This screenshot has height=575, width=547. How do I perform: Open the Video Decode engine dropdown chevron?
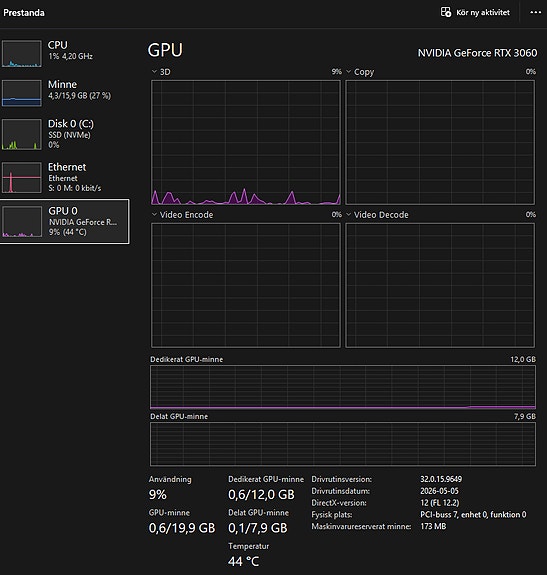coord(349,215)
